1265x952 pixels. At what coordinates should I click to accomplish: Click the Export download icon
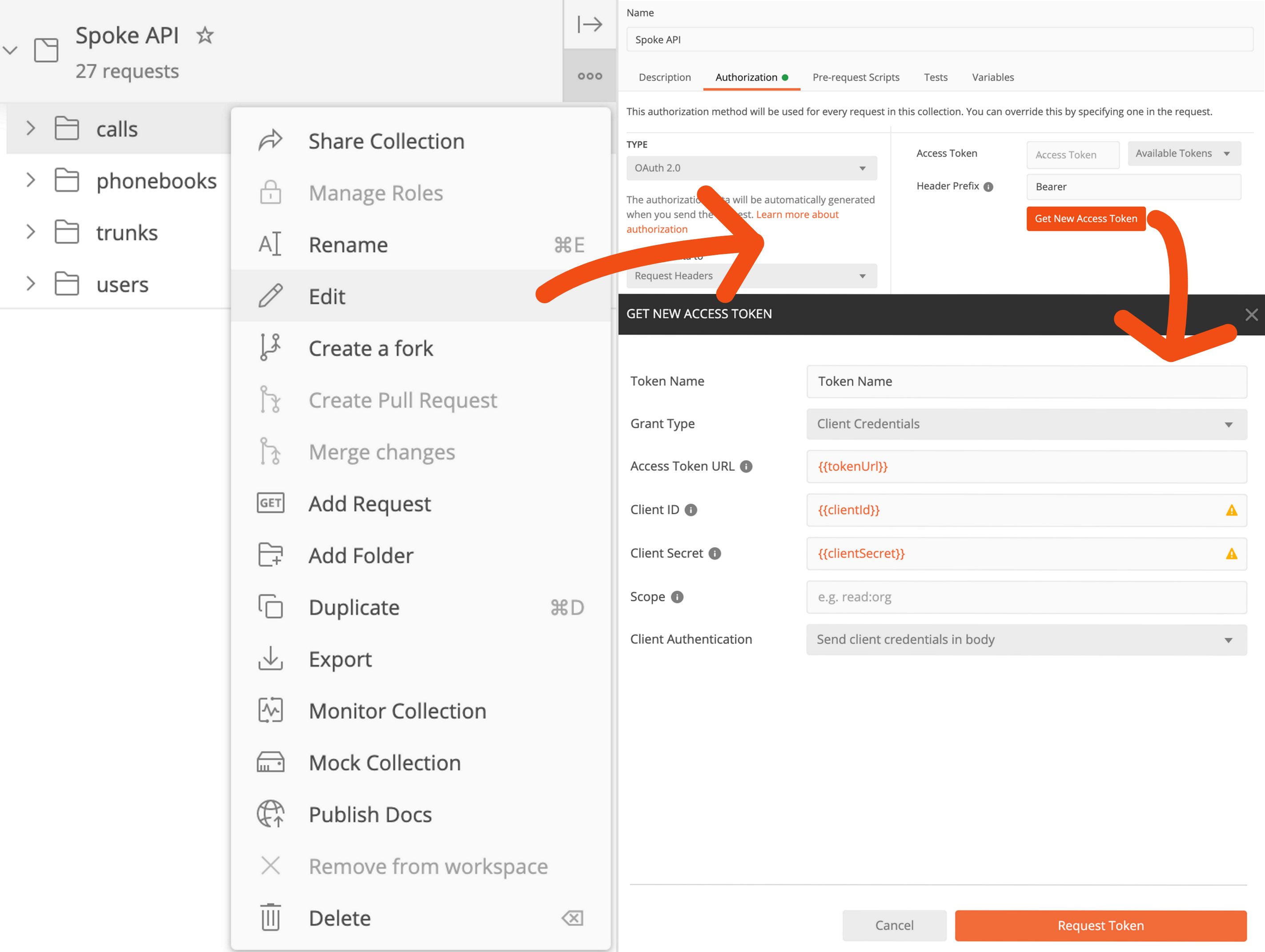pyautogui.click(x=270, y=659)
